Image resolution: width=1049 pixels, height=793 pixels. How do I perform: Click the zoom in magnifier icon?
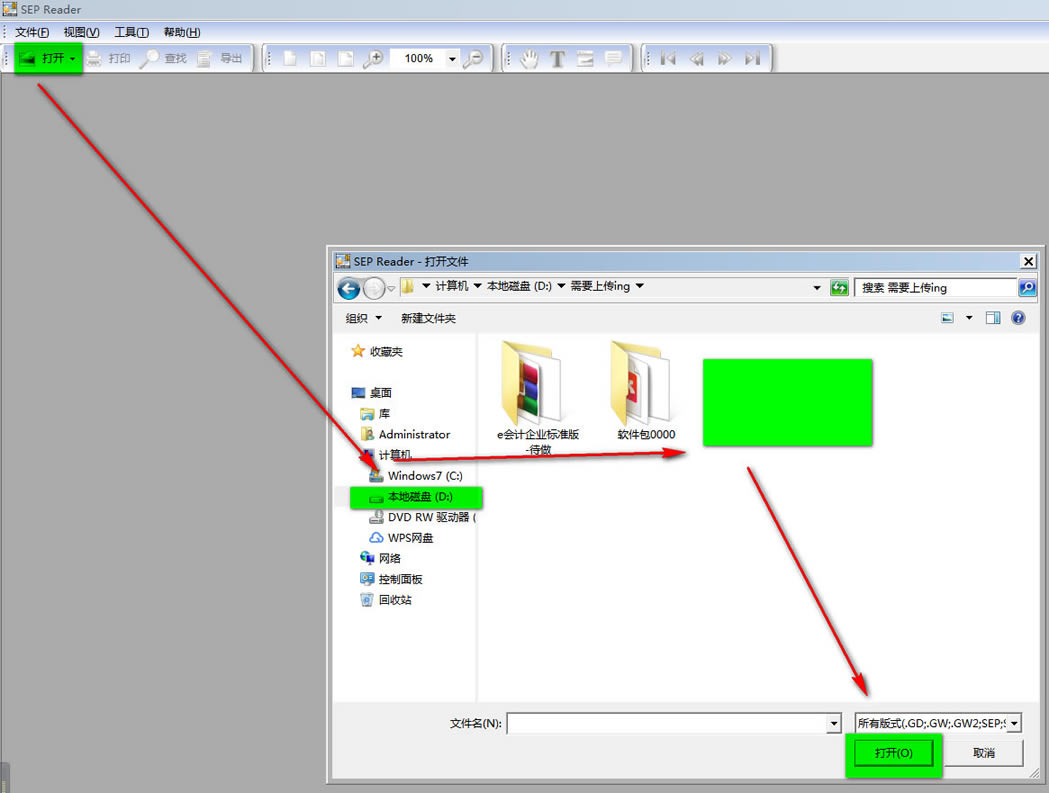[373, 59]
